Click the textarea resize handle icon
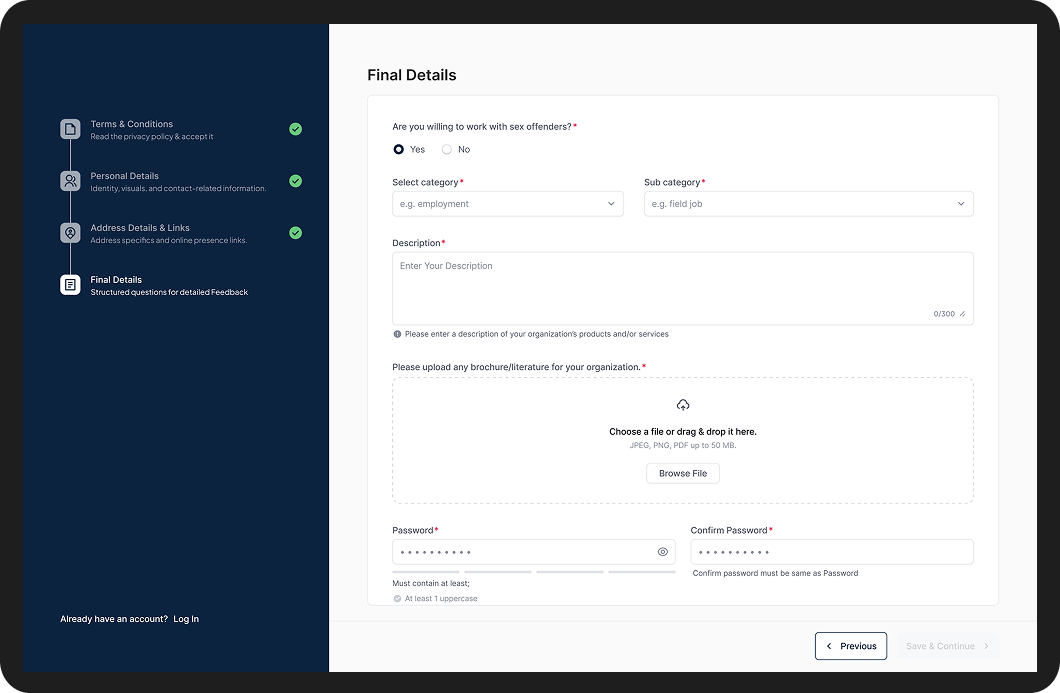1060x693 pixels. point(962,314)
